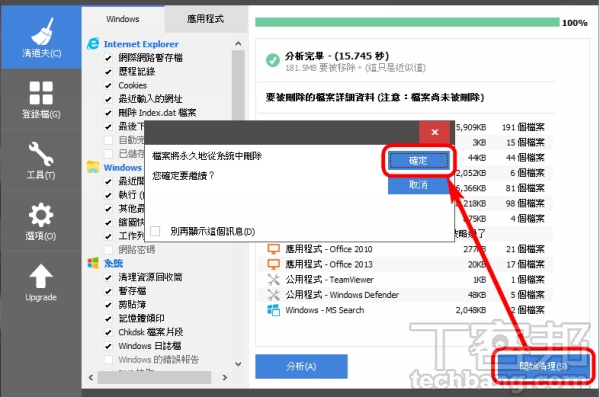Click 取消 to cancel the dialog

point(418,185)
